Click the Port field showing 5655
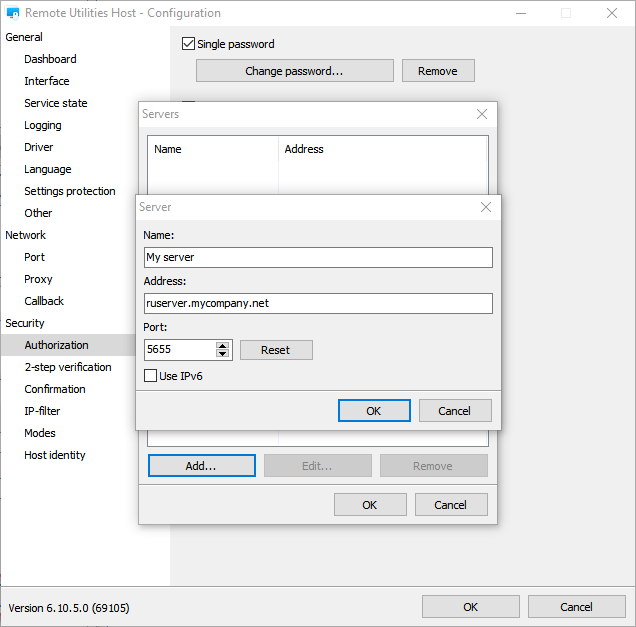Screen dimensions: 636x627 pyautogui.click(x=180, y=350)
